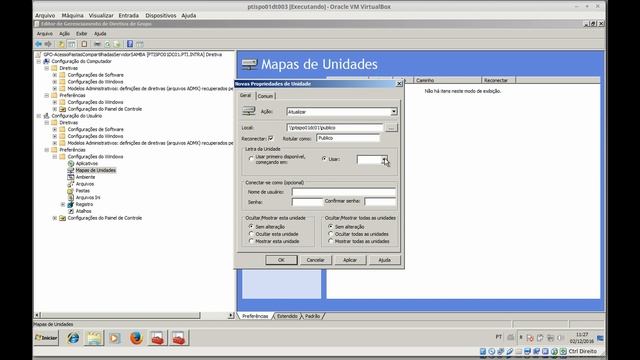Image resolution: width=640 pixels, height=360 pixels.
Task: Click the Senha password field
Action: (307, 202)
